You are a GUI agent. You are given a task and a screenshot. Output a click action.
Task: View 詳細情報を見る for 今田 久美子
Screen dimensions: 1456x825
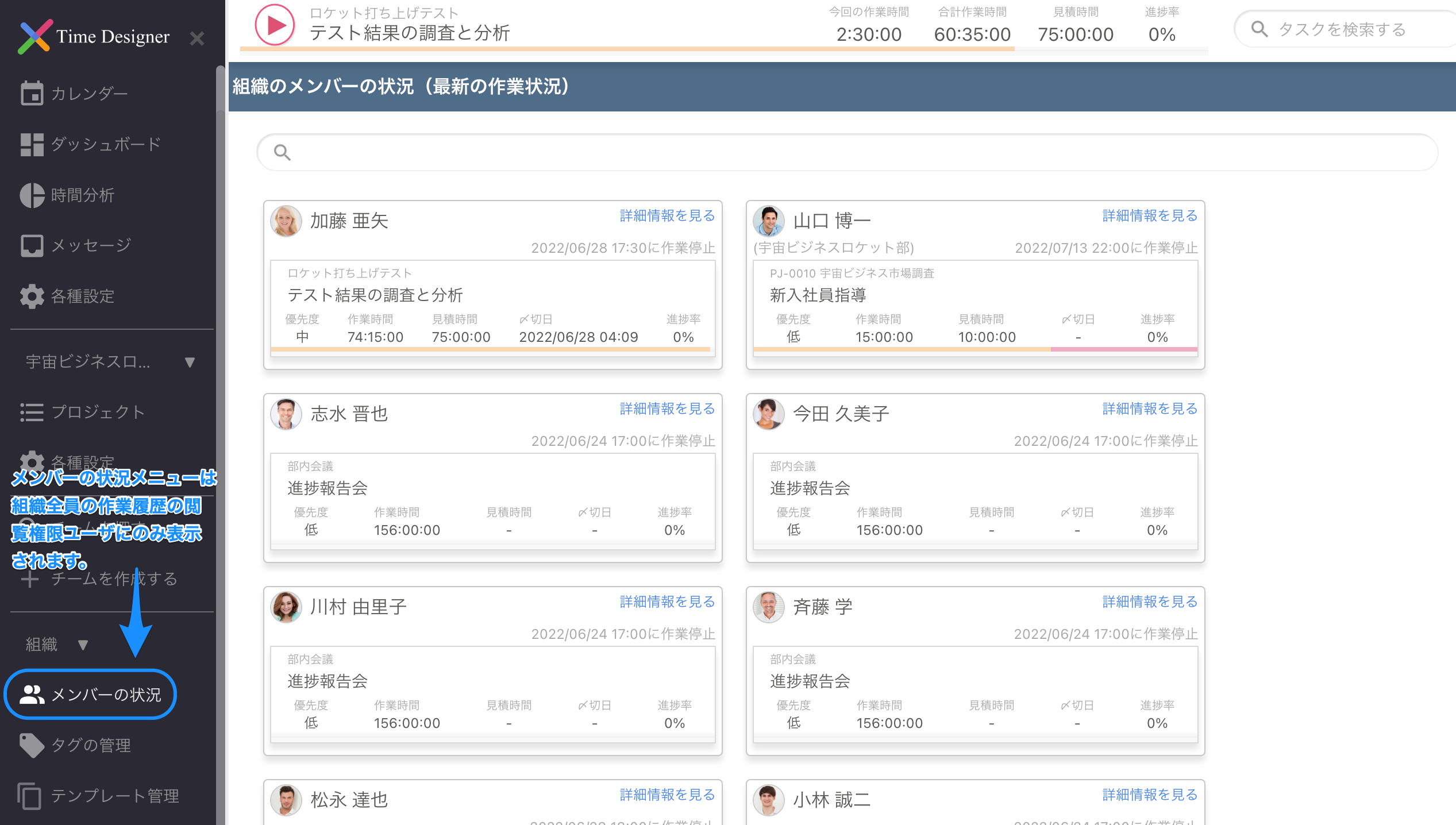(1150, 409)
